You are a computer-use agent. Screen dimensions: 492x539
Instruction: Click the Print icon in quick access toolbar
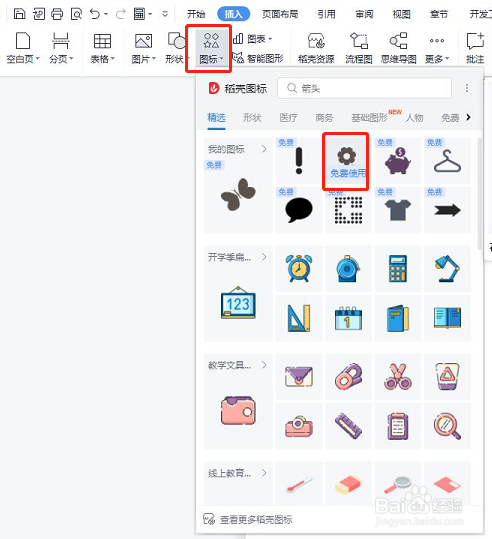(x=57, y=14)
